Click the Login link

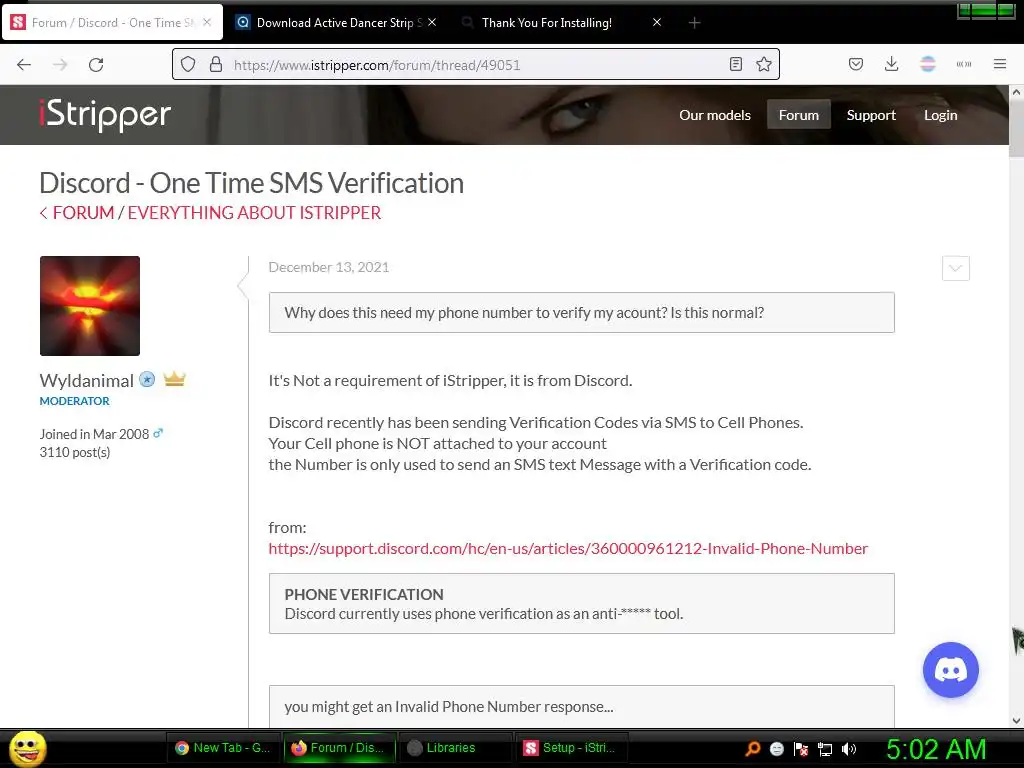coord(940,115)
